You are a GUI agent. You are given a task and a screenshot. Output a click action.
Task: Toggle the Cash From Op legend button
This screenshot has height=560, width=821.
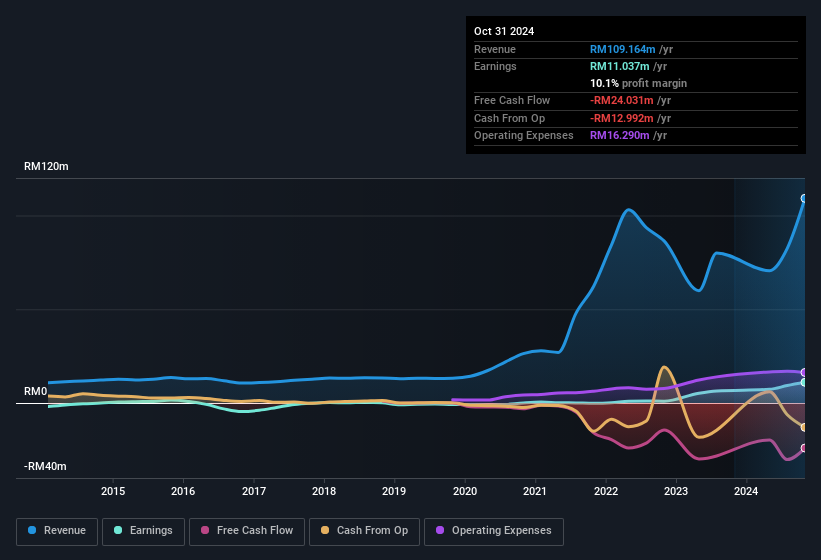364,531
